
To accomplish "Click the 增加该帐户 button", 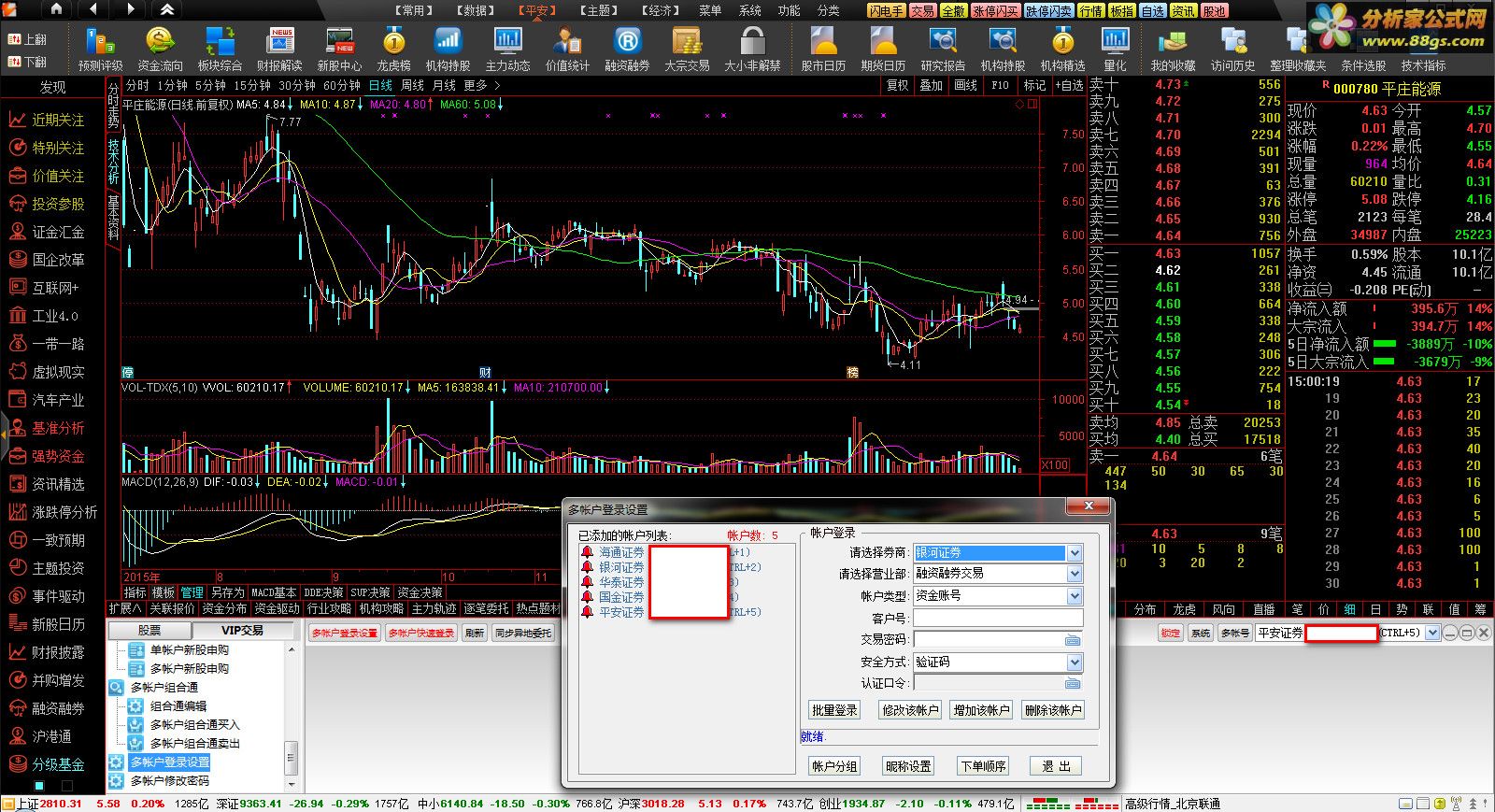I will pyautogui.click(x=981, y=710).
